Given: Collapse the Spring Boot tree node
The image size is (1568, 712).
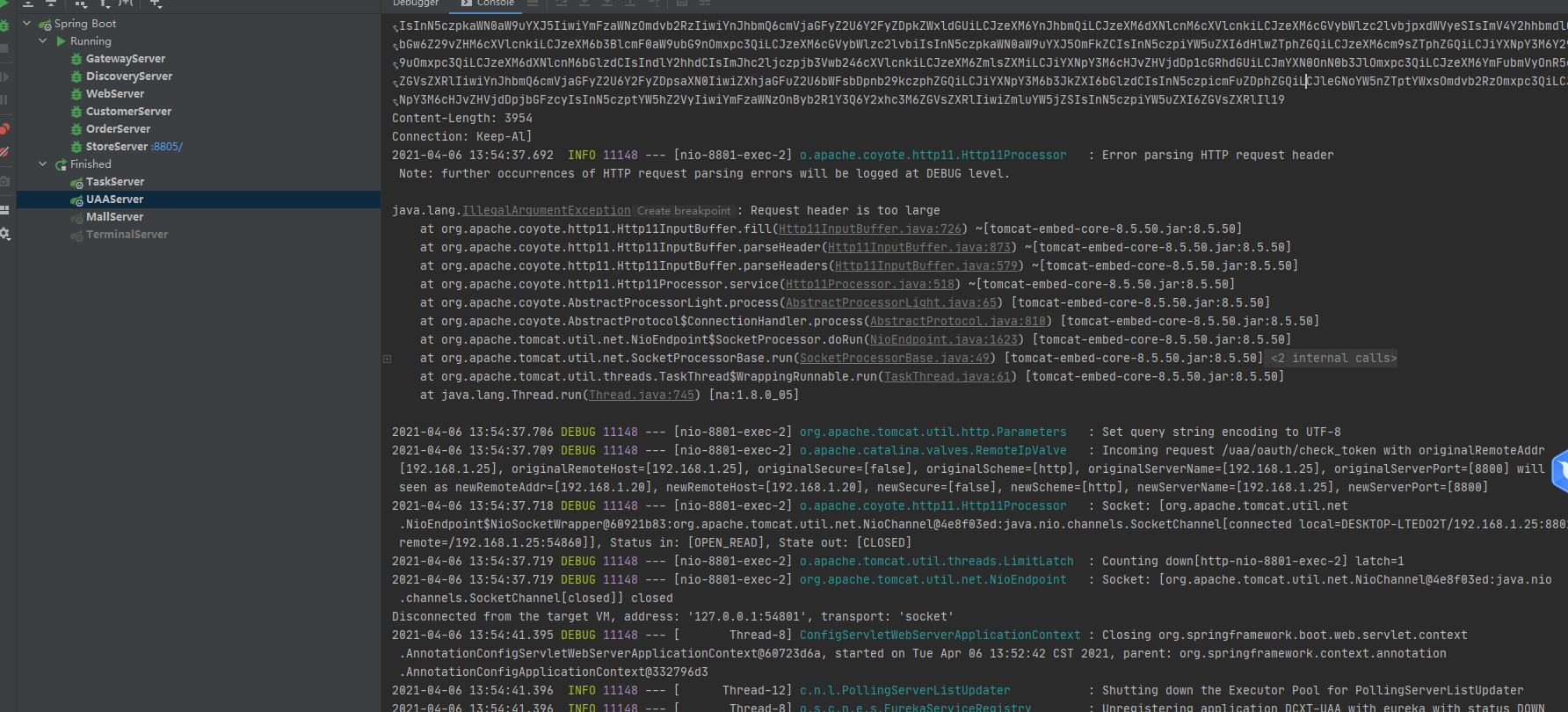Looking at the screenshot, I should [26, 23].
